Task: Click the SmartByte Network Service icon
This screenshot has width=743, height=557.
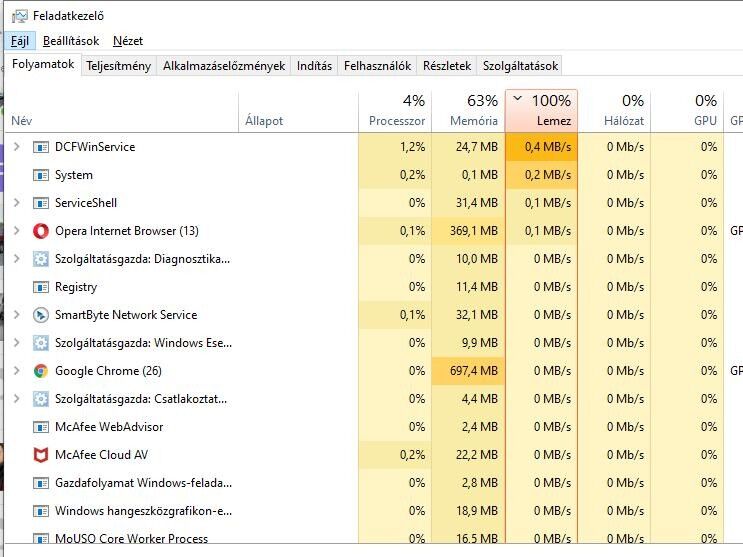Action: click(x=41, y=315)
